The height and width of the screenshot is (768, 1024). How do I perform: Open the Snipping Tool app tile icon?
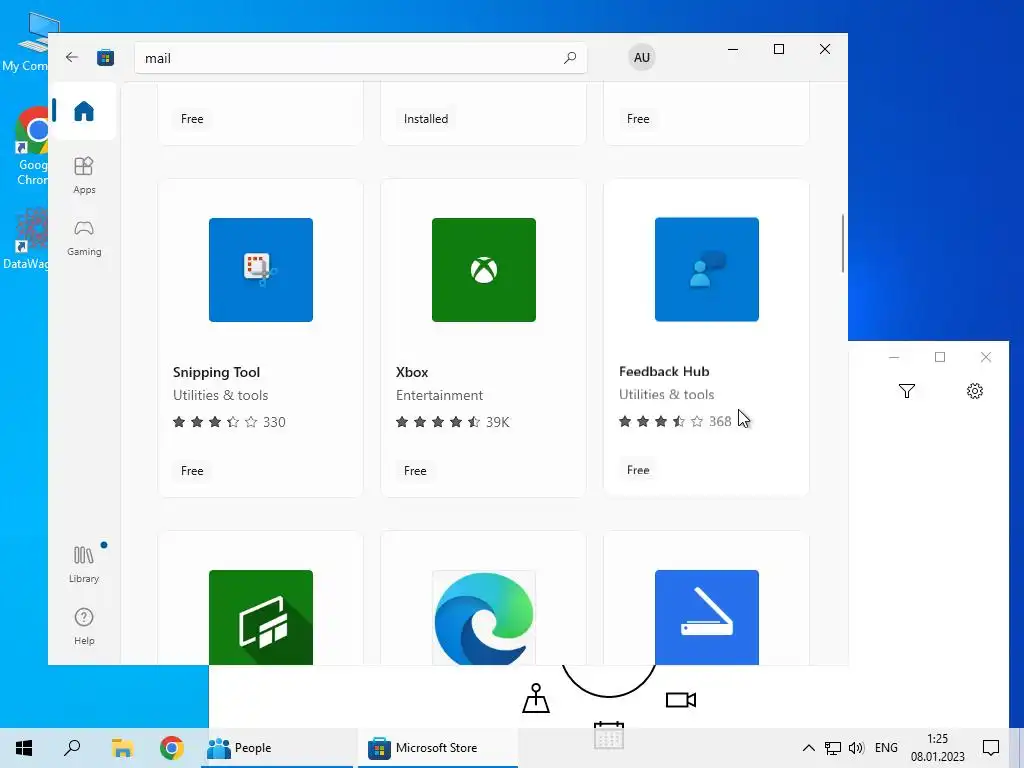pyautogui.click(x=261, y=270)
